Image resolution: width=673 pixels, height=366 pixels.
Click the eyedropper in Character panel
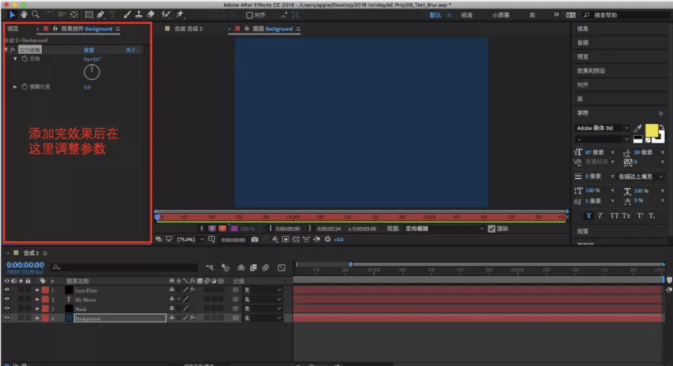point(638,128)
